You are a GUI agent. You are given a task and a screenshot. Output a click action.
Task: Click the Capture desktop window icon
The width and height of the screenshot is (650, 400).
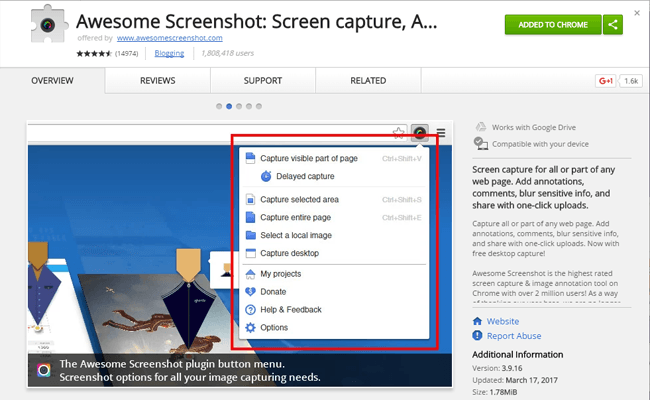point(250,253)
